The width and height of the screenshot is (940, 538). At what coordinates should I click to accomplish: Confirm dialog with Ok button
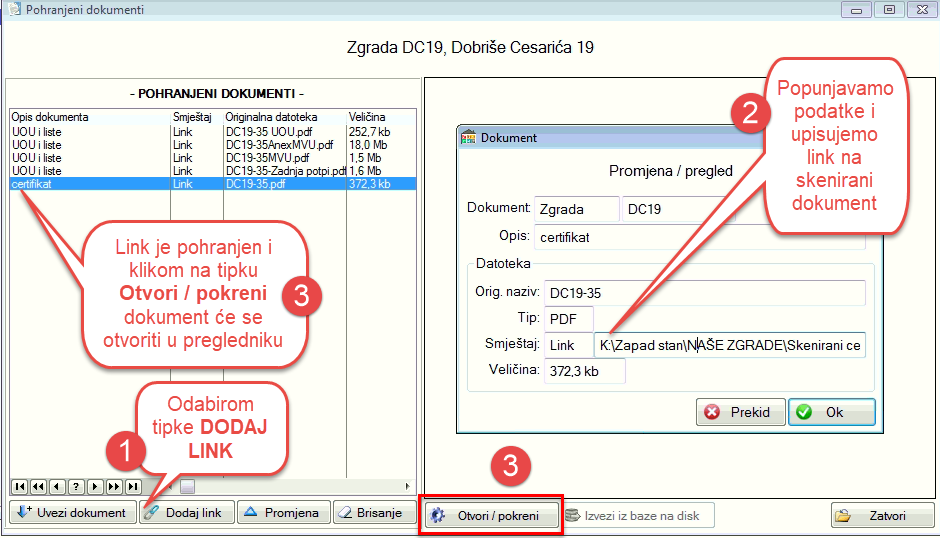click(831, 412)
